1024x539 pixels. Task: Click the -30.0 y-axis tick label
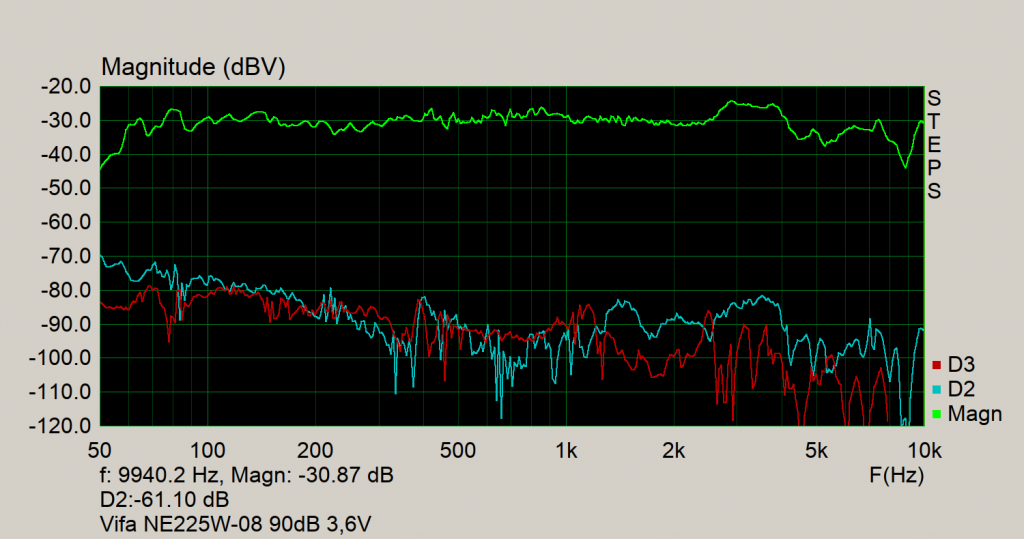click(x=66, y=121)
